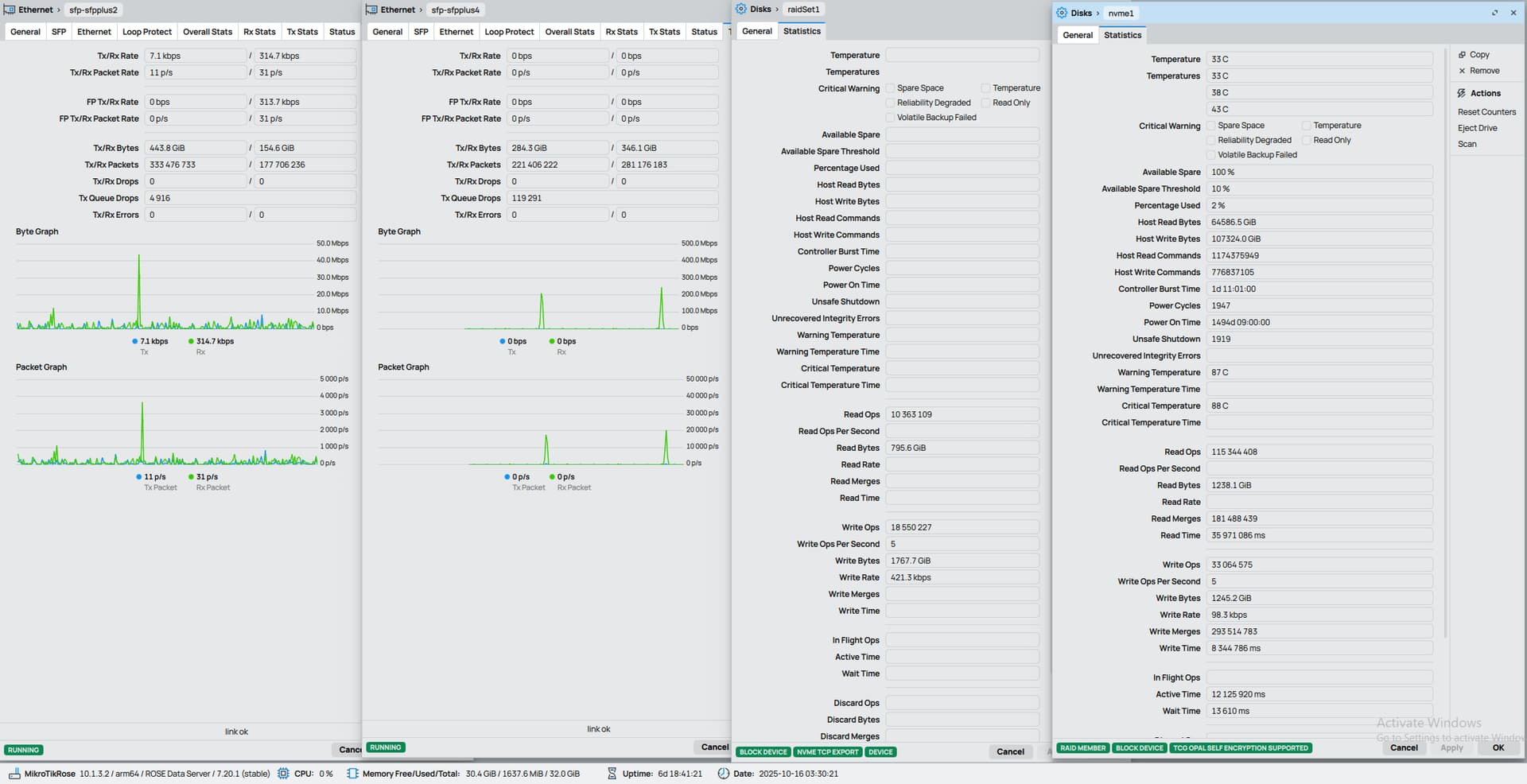Click the Eject Drive action
The width and height of the screenshot is (1527, 784).
(1477, 128)
